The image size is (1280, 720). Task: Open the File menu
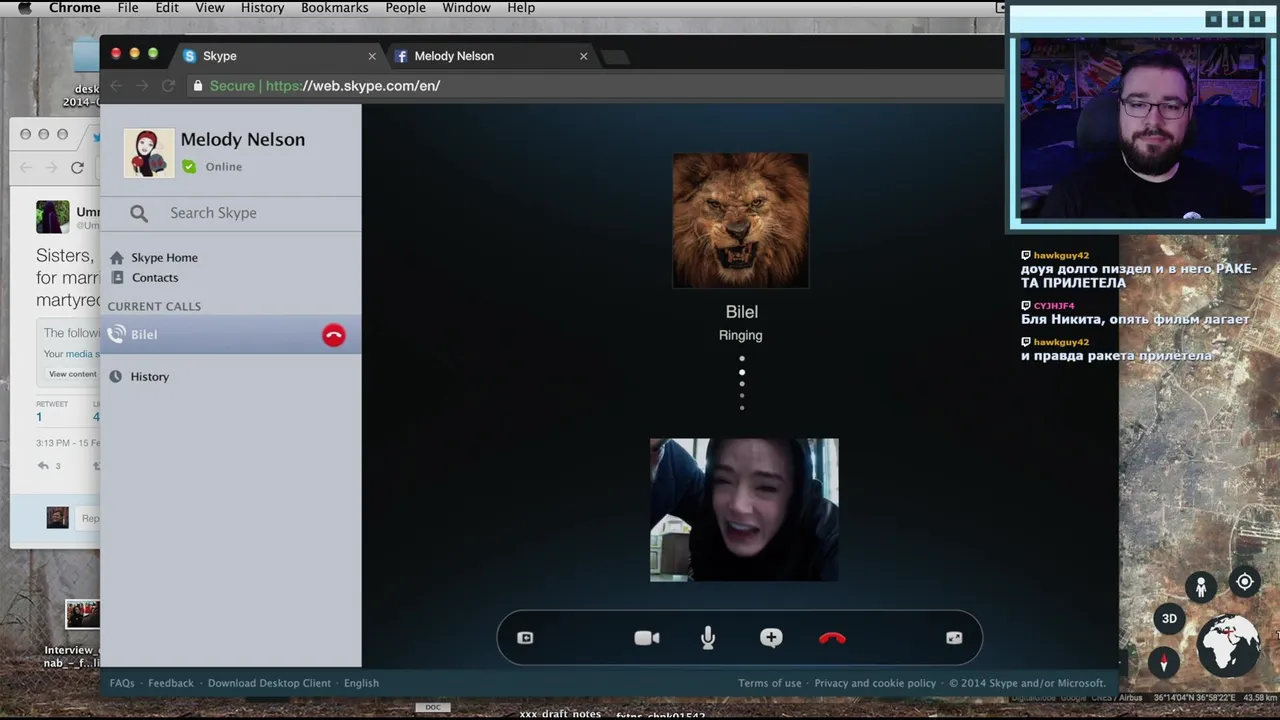click(x=128, y=8)
